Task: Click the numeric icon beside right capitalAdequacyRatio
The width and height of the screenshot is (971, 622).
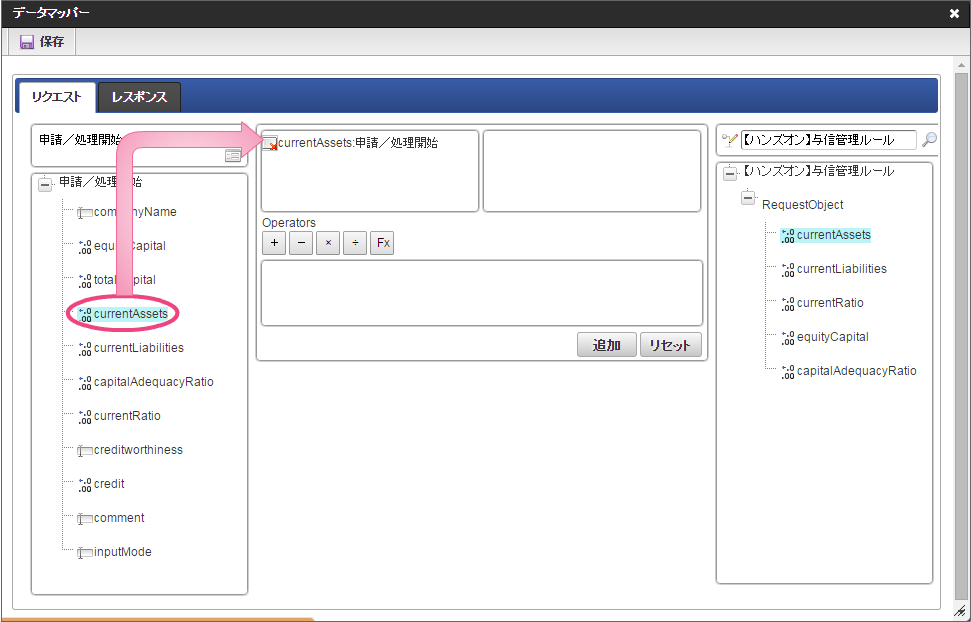Action: pyautogui.click(x=788, y=372)
